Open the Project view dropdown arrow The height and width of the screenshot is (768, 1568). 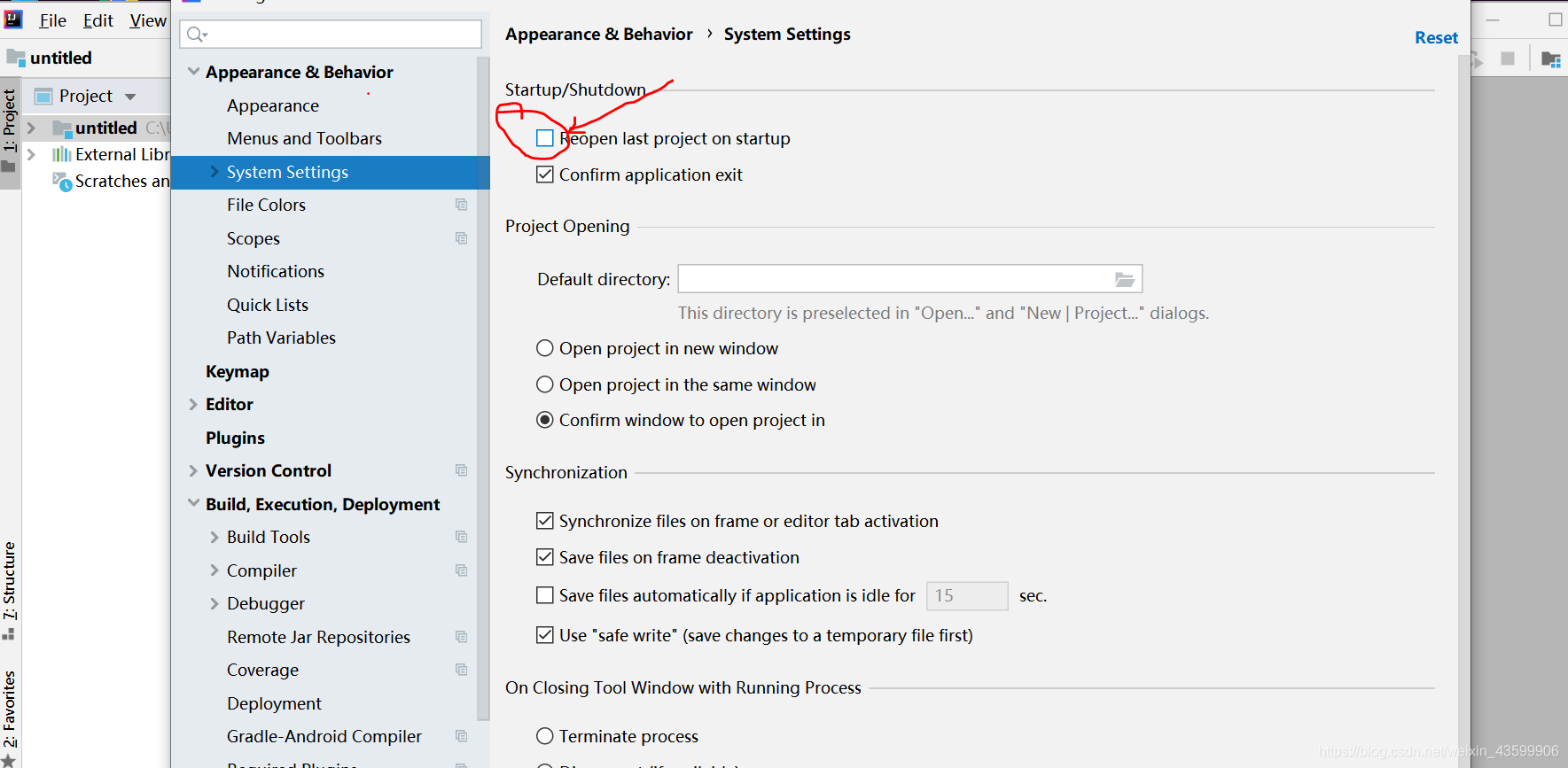pyautogui.click(x=130, y=97)
